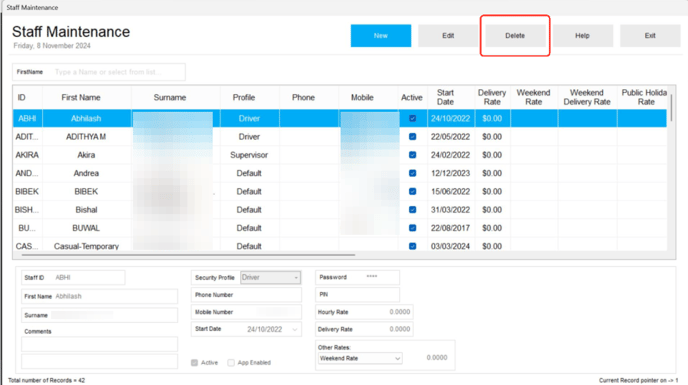Sort by Weekend Delivery Rate column header
The height and width of the screenshot is (385, 688).
(x=587, y=97)
